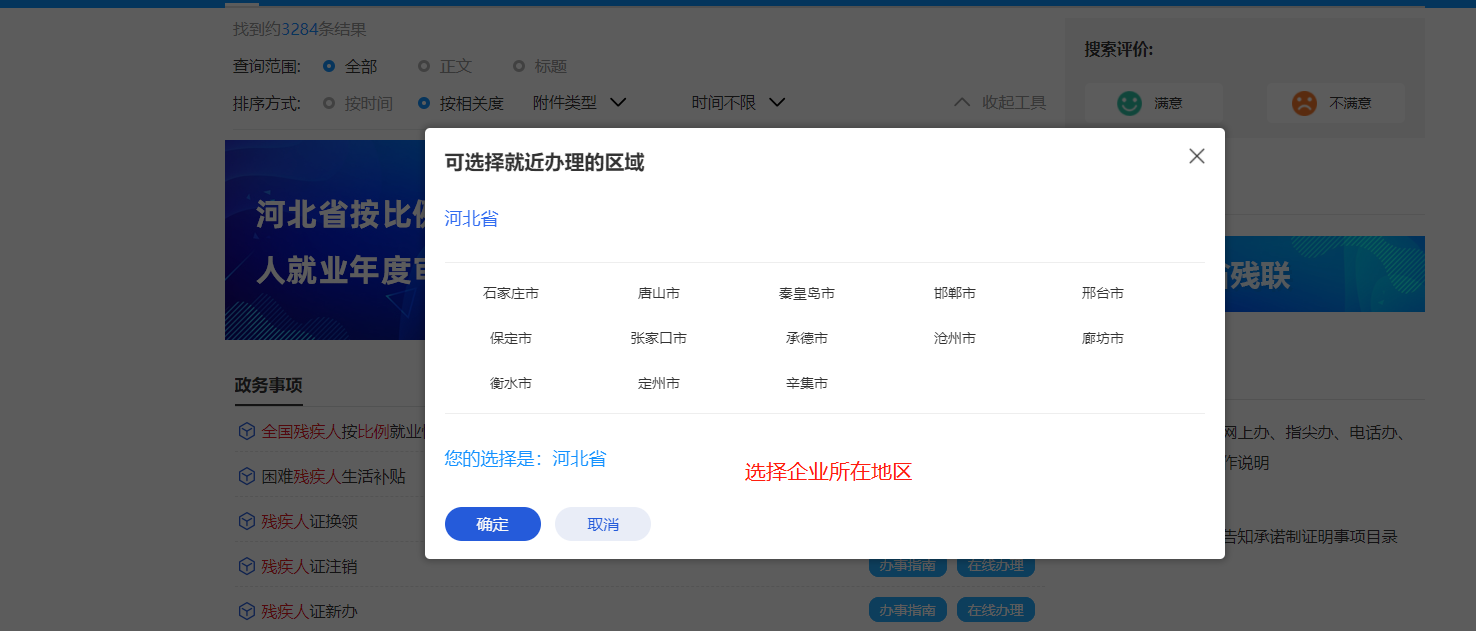Click cube icon beside 残疾人证注销
Viewport: 1476px width, 631px height.
[x=246, y=566]
